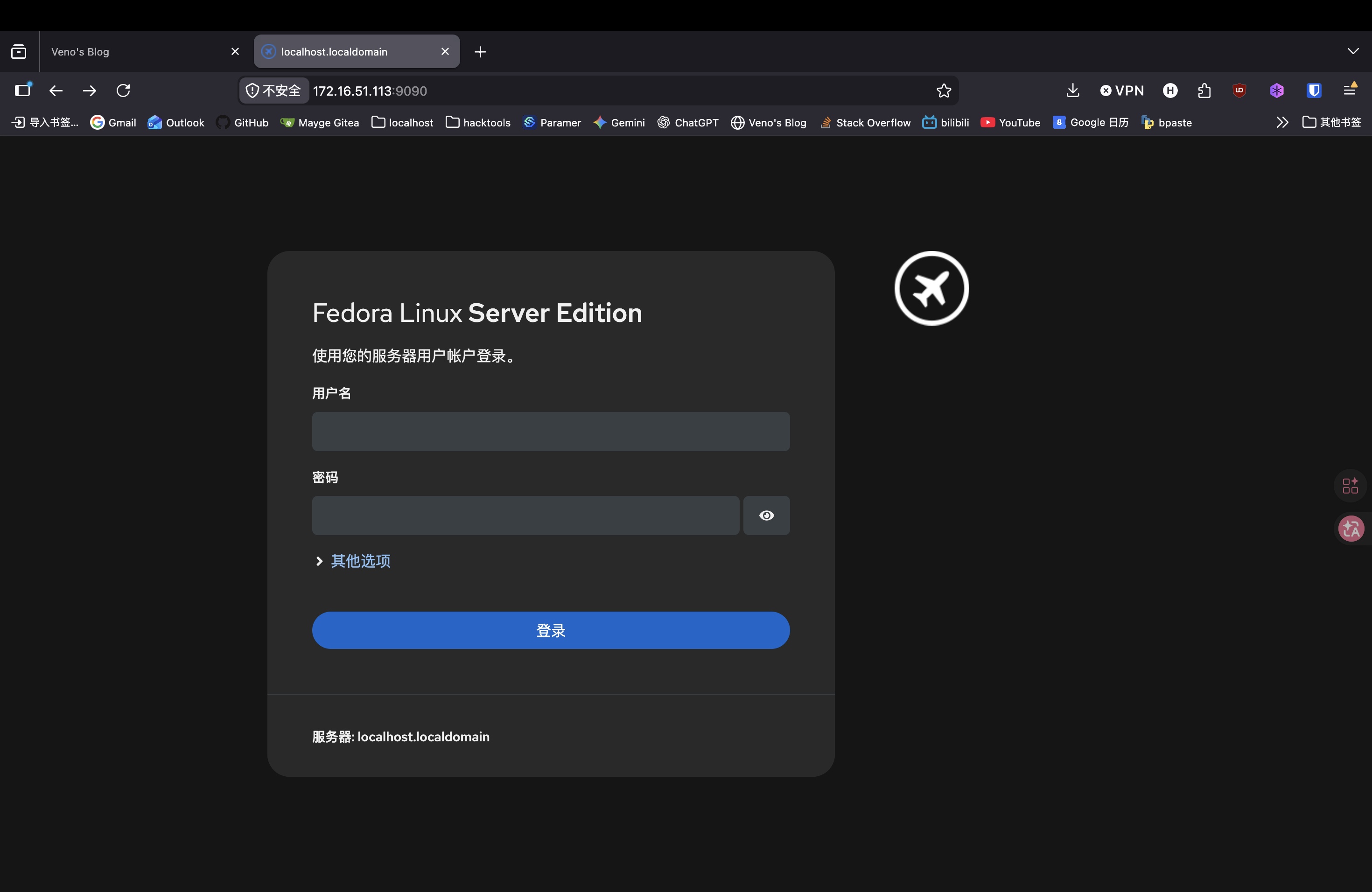Image resolution: width=1372 pixels, height=892 pixels.
Task: Open a new tab with the plus button
Action: [480, 52]
